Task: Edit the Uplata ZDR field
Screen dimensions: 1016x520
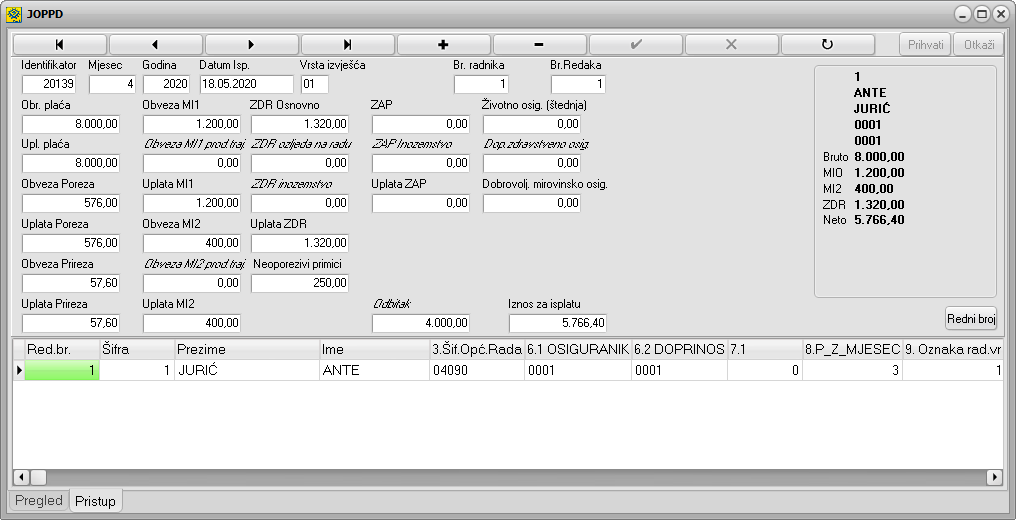Action: 300,243
